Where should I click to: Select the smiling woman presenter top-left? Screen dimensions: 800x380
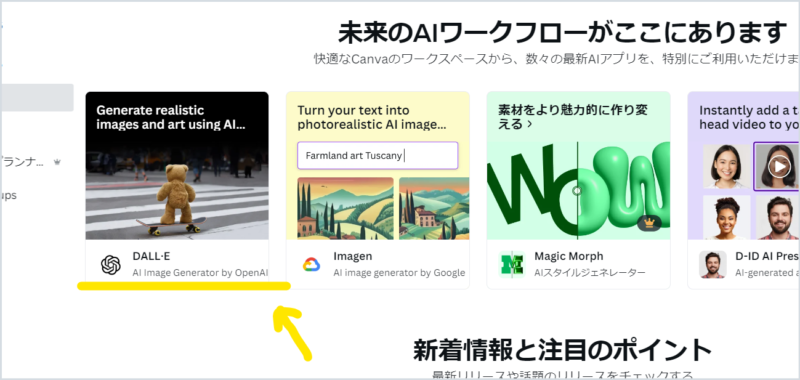pyautogui.click(x=727, y=167)
